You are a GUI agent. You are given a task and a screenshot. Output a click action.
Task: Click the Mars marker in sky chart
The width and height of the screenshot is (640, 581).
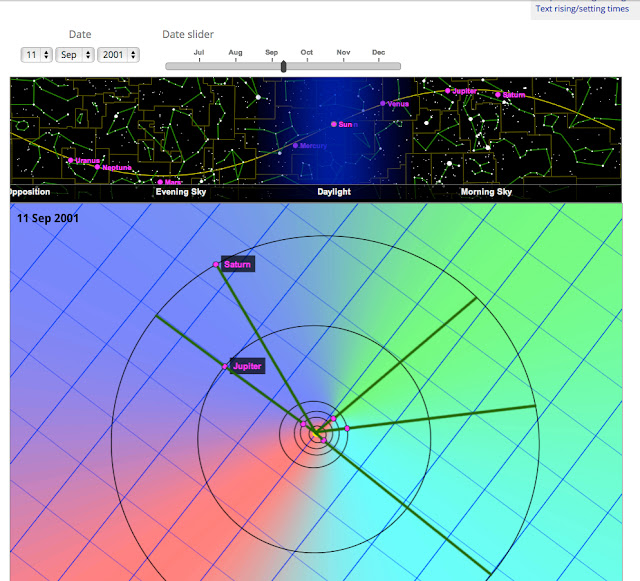(160, 182)
